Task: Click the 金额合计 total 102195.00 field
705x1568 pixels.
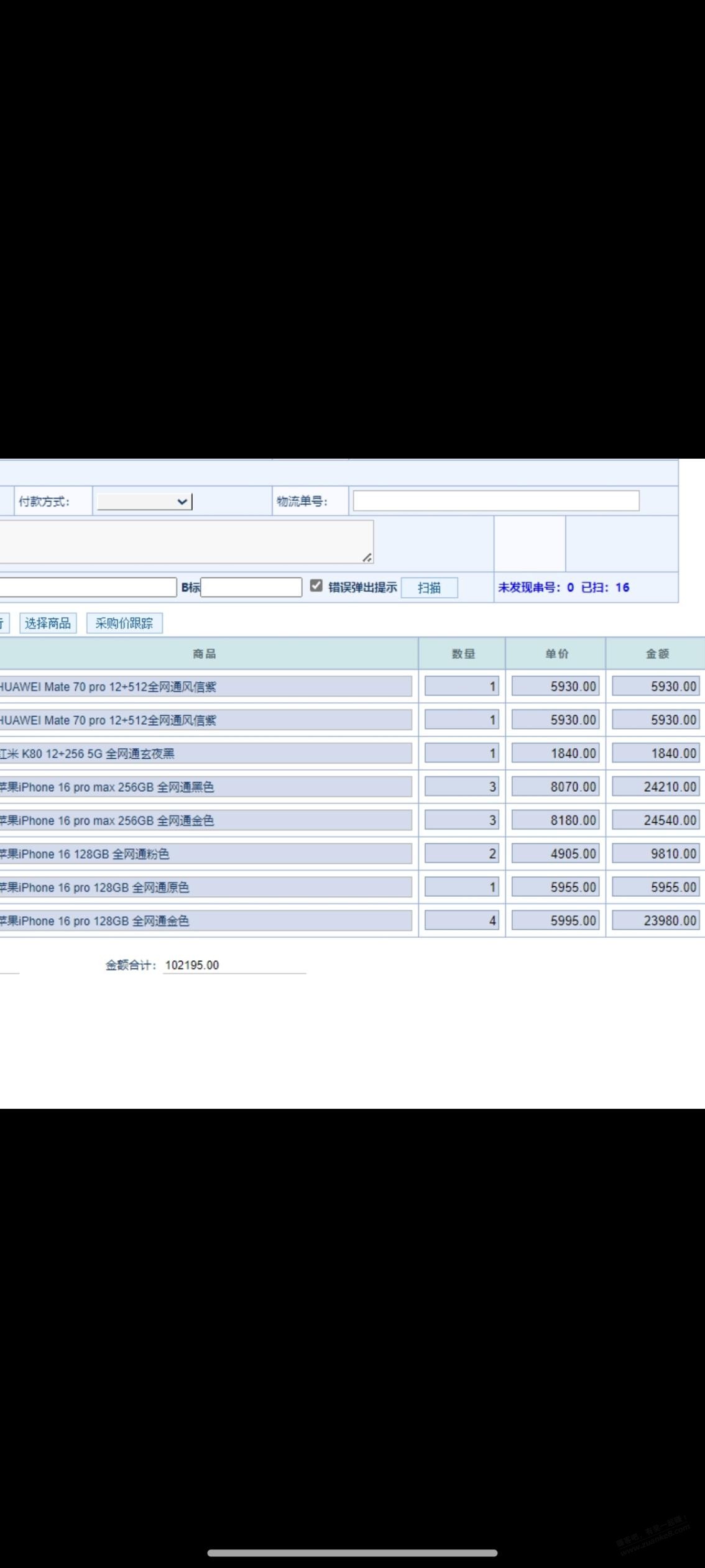Action: pyautogui.click(x=234, y=965)
